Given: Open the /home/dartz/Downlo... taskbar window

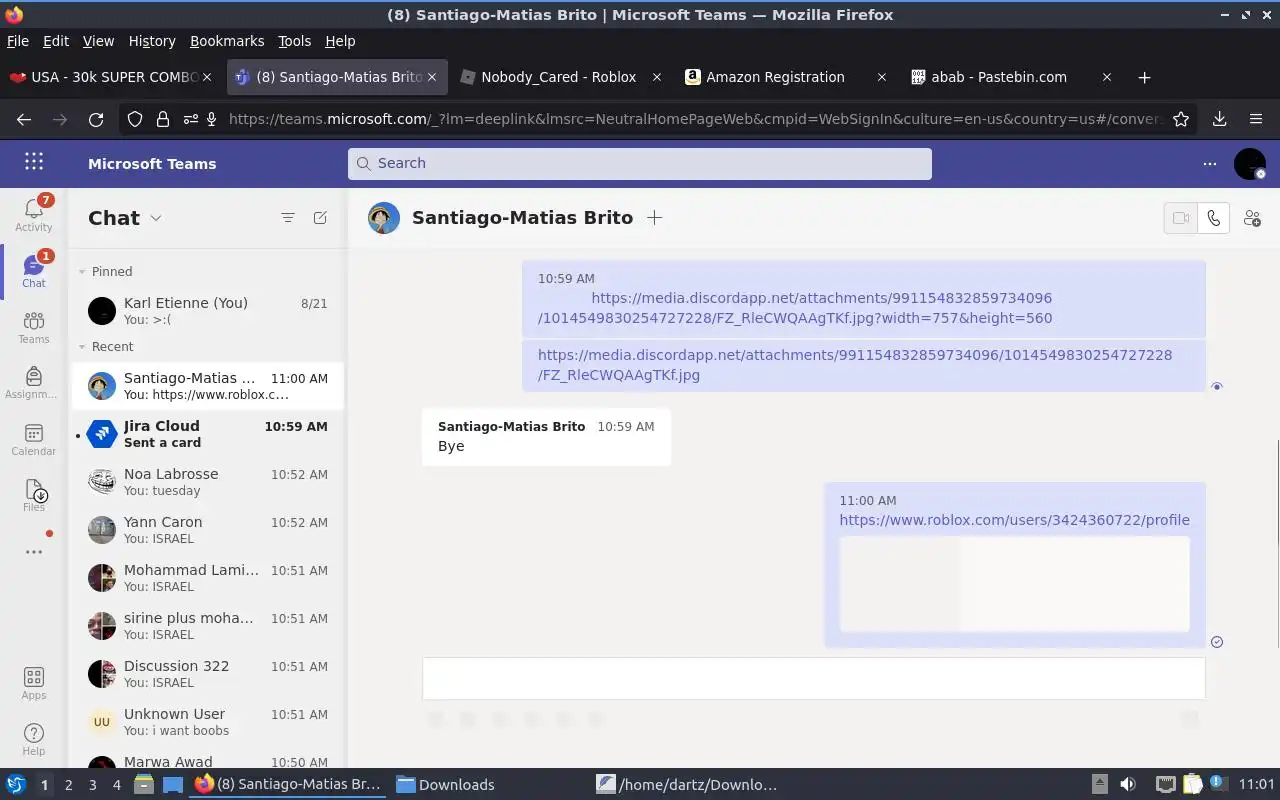Looking at the screenshot, I should (687, 785).
